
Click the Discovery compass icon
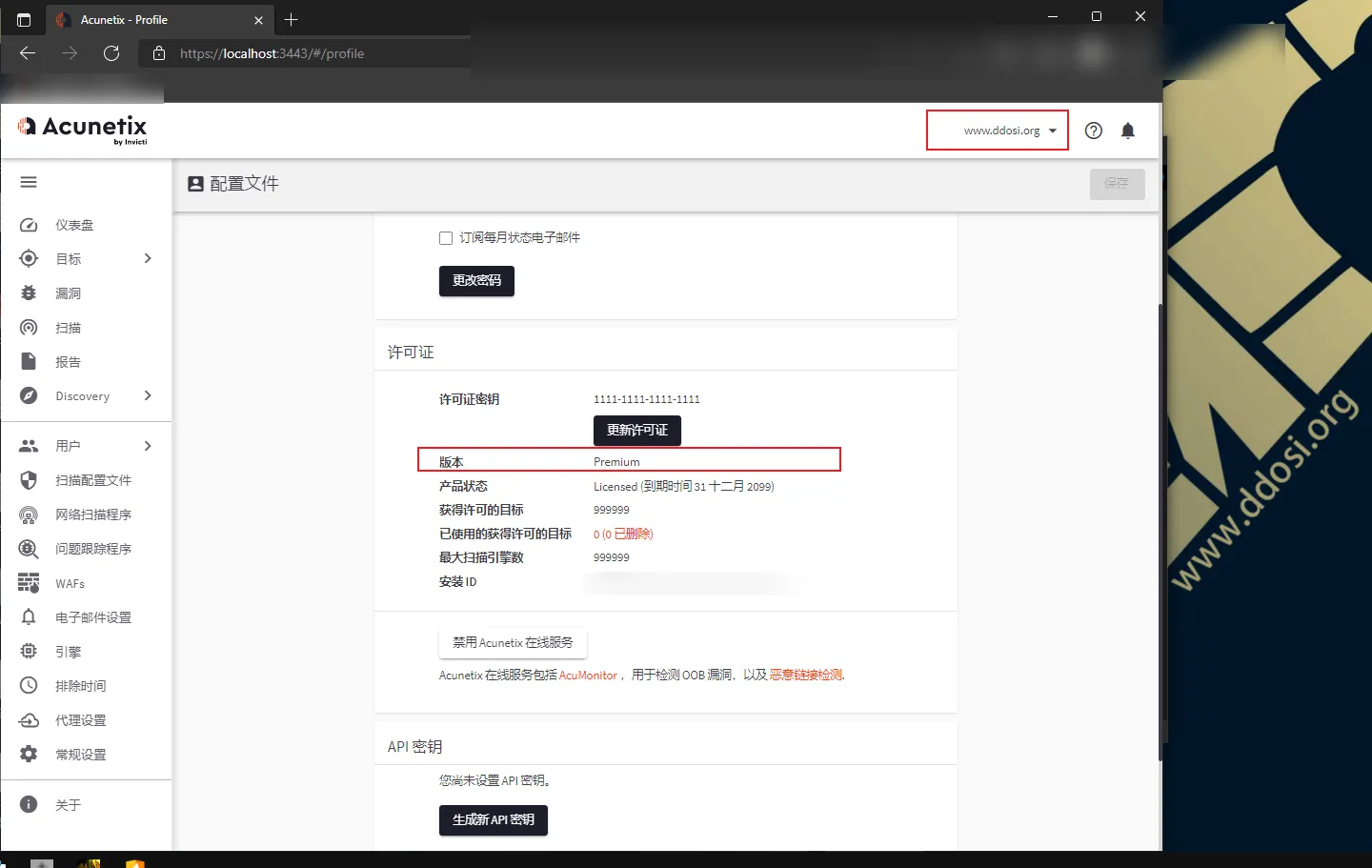coord(29,395)
